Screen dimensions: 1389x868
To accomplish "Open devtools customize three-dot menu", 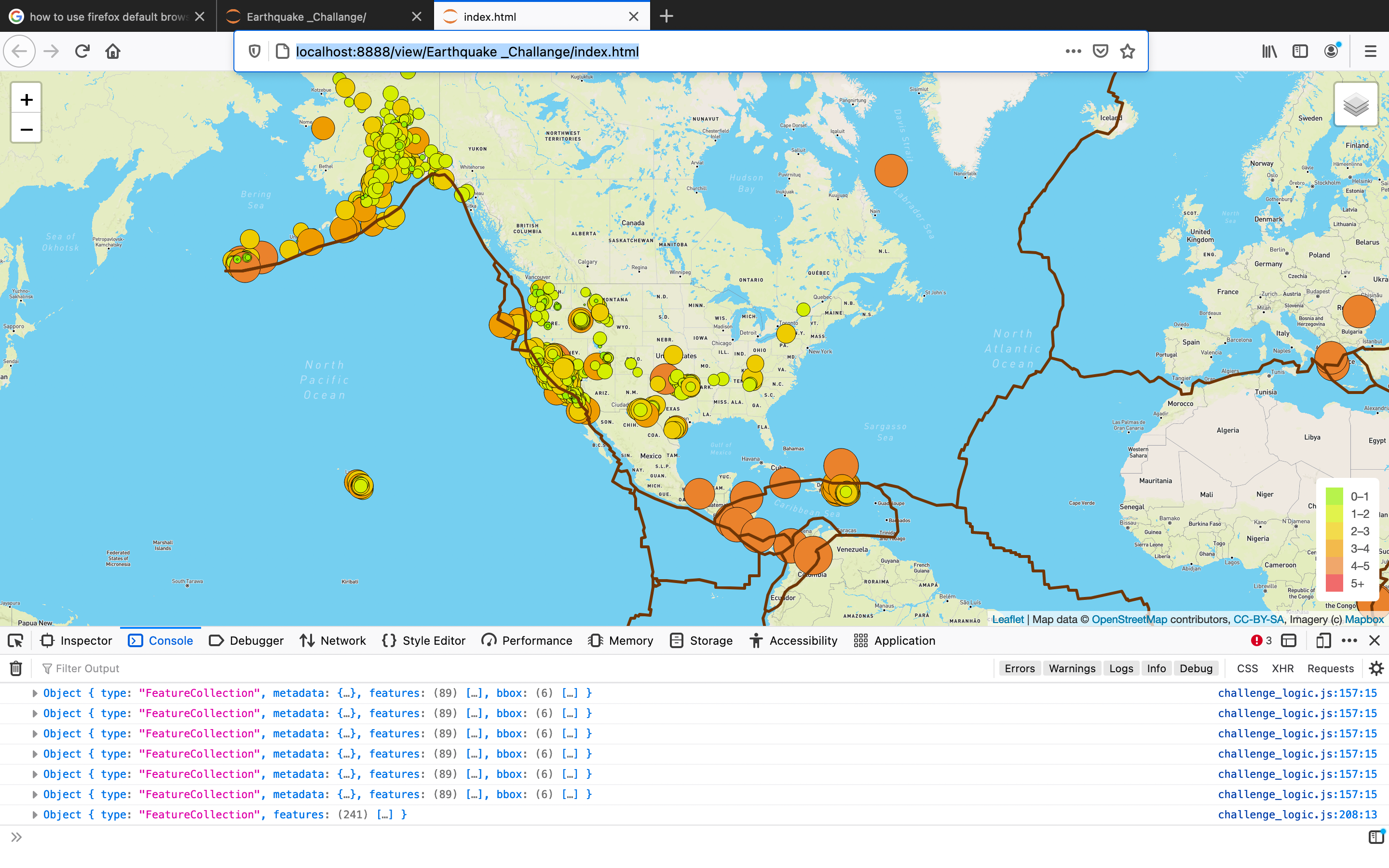I will click(1349, 641).
